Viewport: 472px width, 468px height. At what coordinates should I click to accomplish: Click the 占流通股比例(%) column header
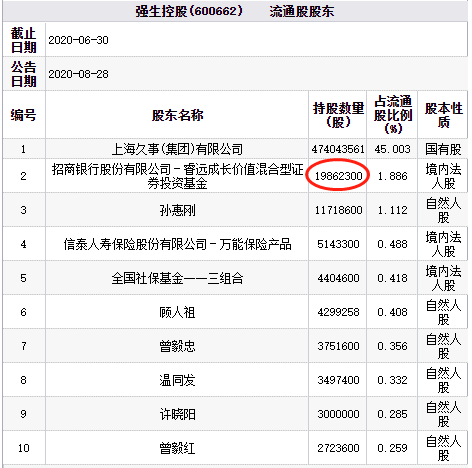(x=392, y=115)
